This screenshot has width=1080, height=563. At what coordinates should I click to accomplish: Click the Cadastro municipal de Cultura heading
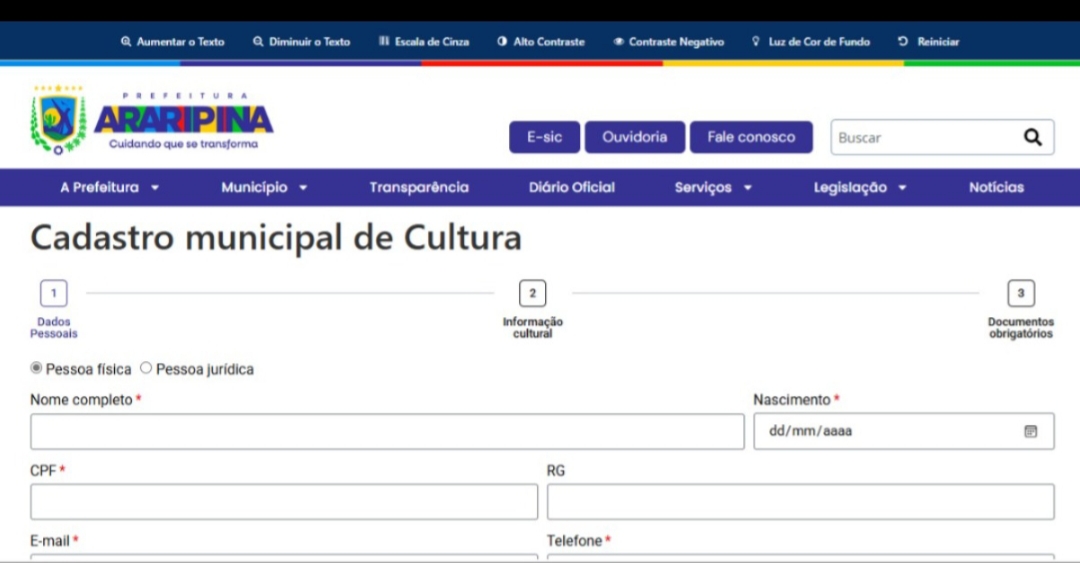276,238
